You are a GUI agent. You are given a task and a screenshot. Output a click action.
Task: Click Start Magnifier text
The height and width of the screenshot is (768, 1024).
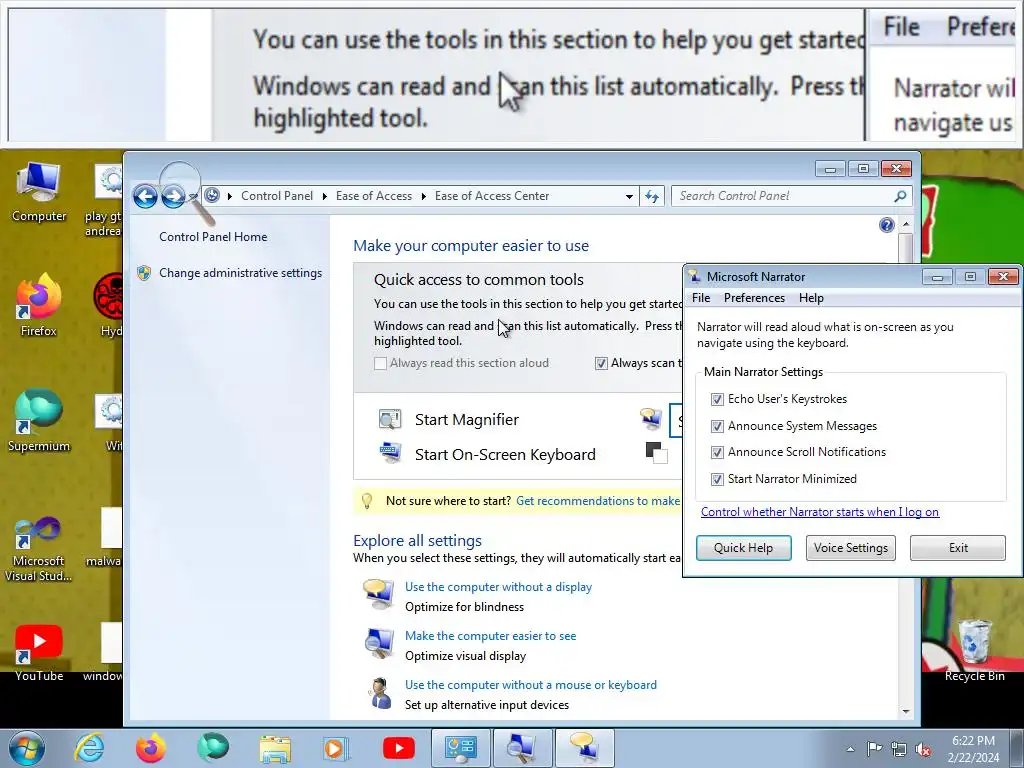coord(467,420)
